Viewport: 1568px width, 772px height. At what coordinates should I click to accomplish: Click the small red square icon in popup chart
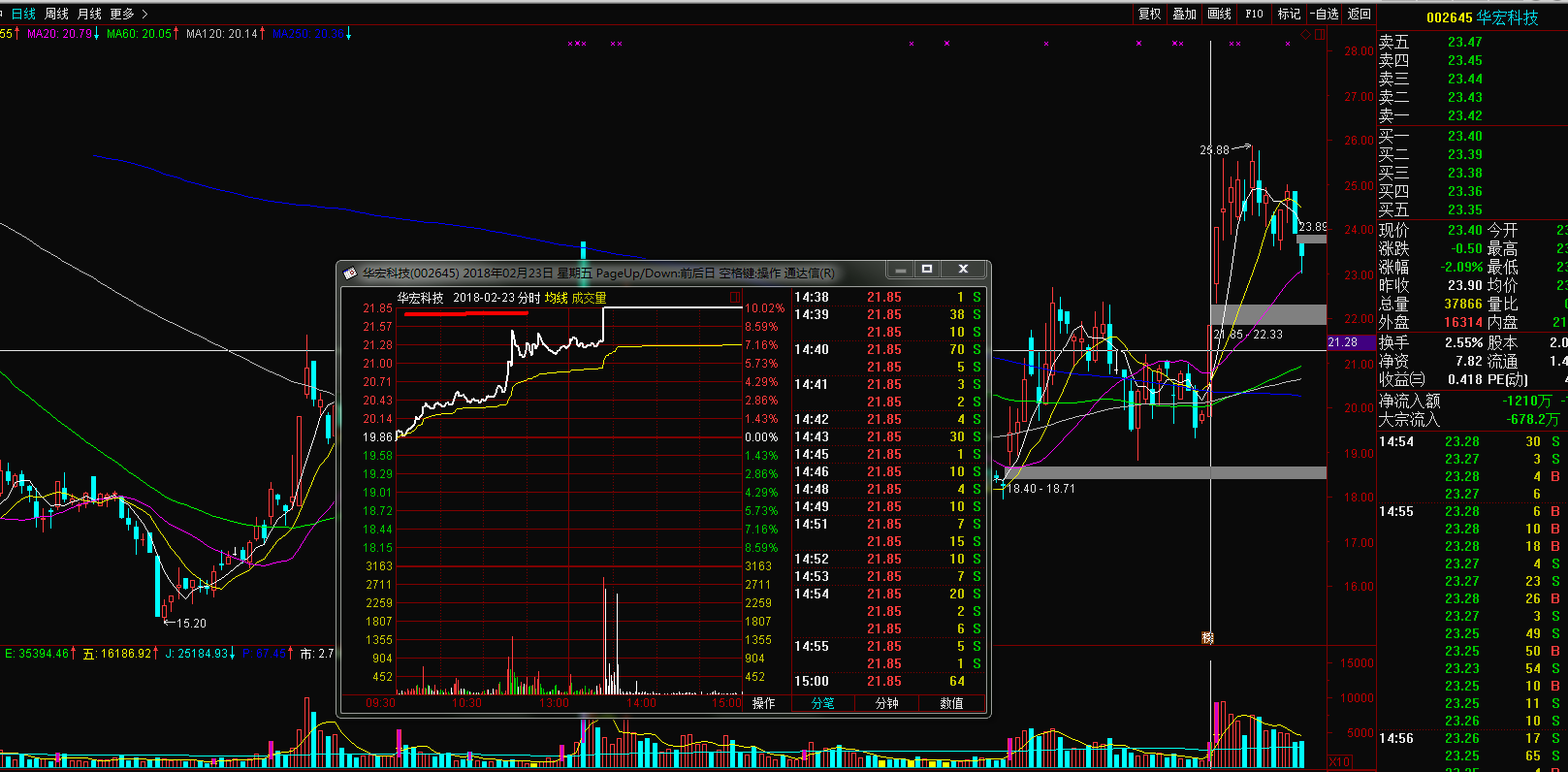point(734,298)
